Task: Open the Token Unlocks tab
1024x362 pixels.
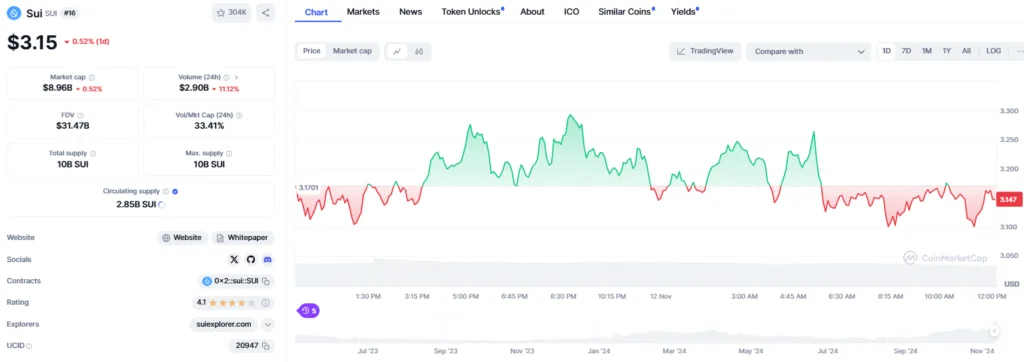Action: (x=471, y=12)
